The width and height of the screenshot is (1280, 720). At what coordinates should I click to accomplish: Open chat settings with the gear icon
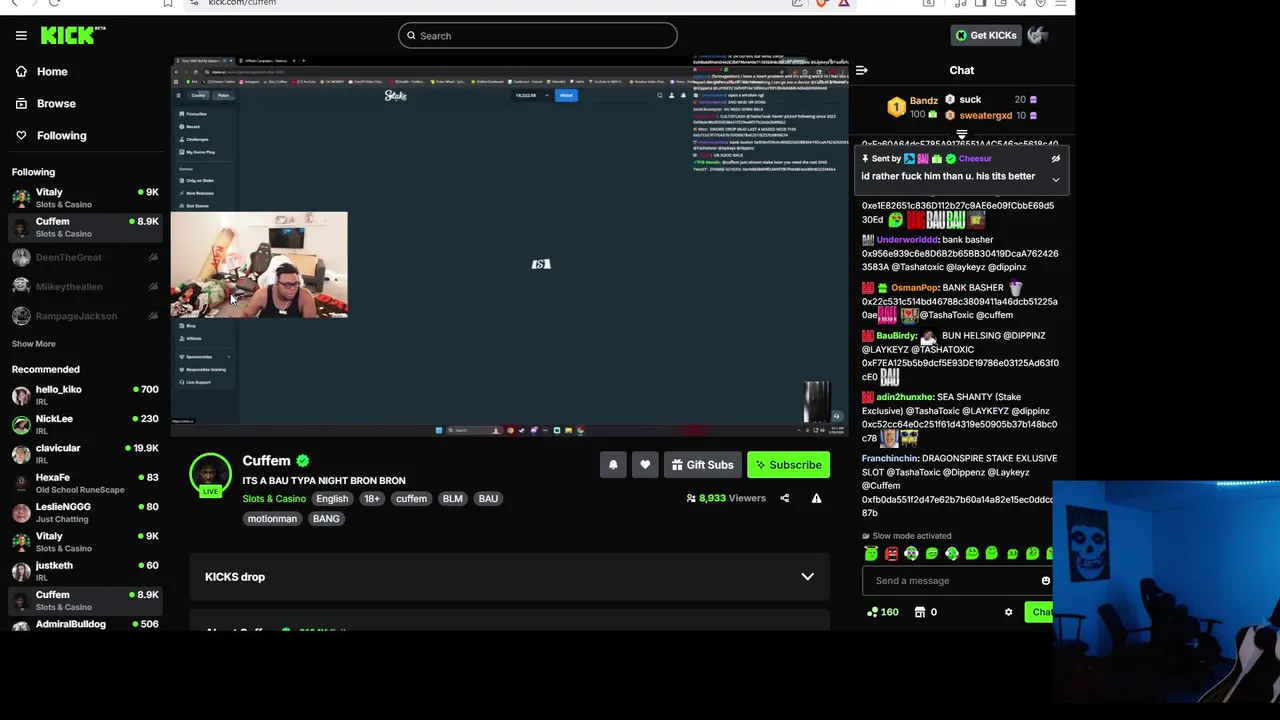click(1008, 612)
